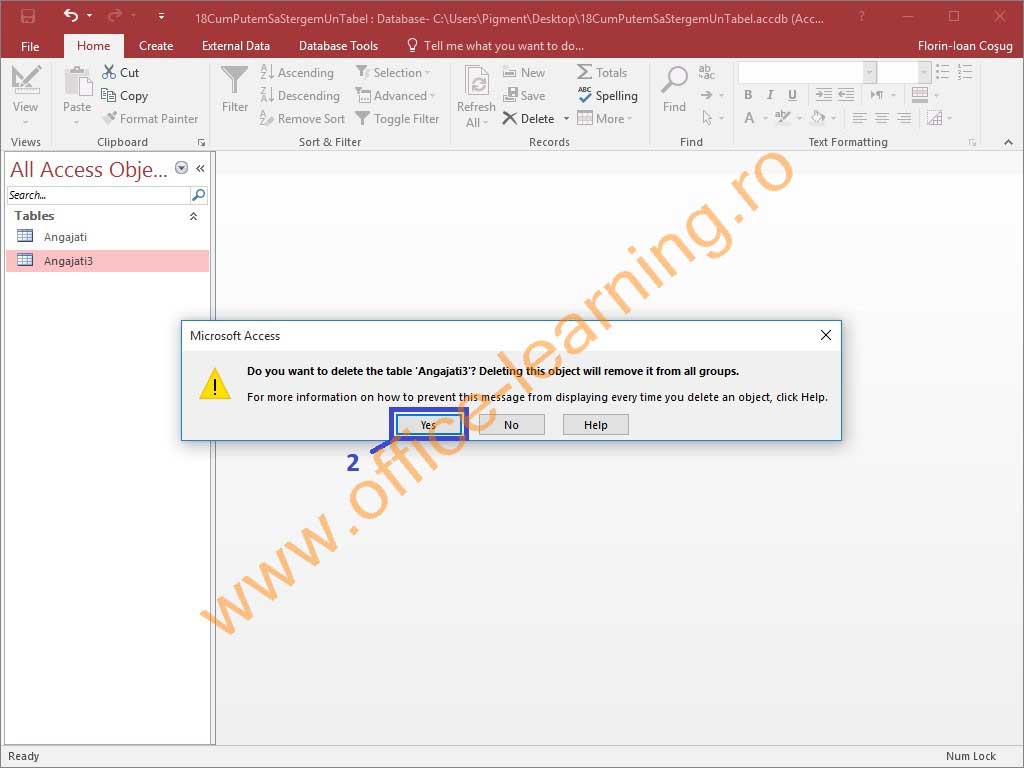Click the Tell me lightbulb icon

click(x=412, y=44)
